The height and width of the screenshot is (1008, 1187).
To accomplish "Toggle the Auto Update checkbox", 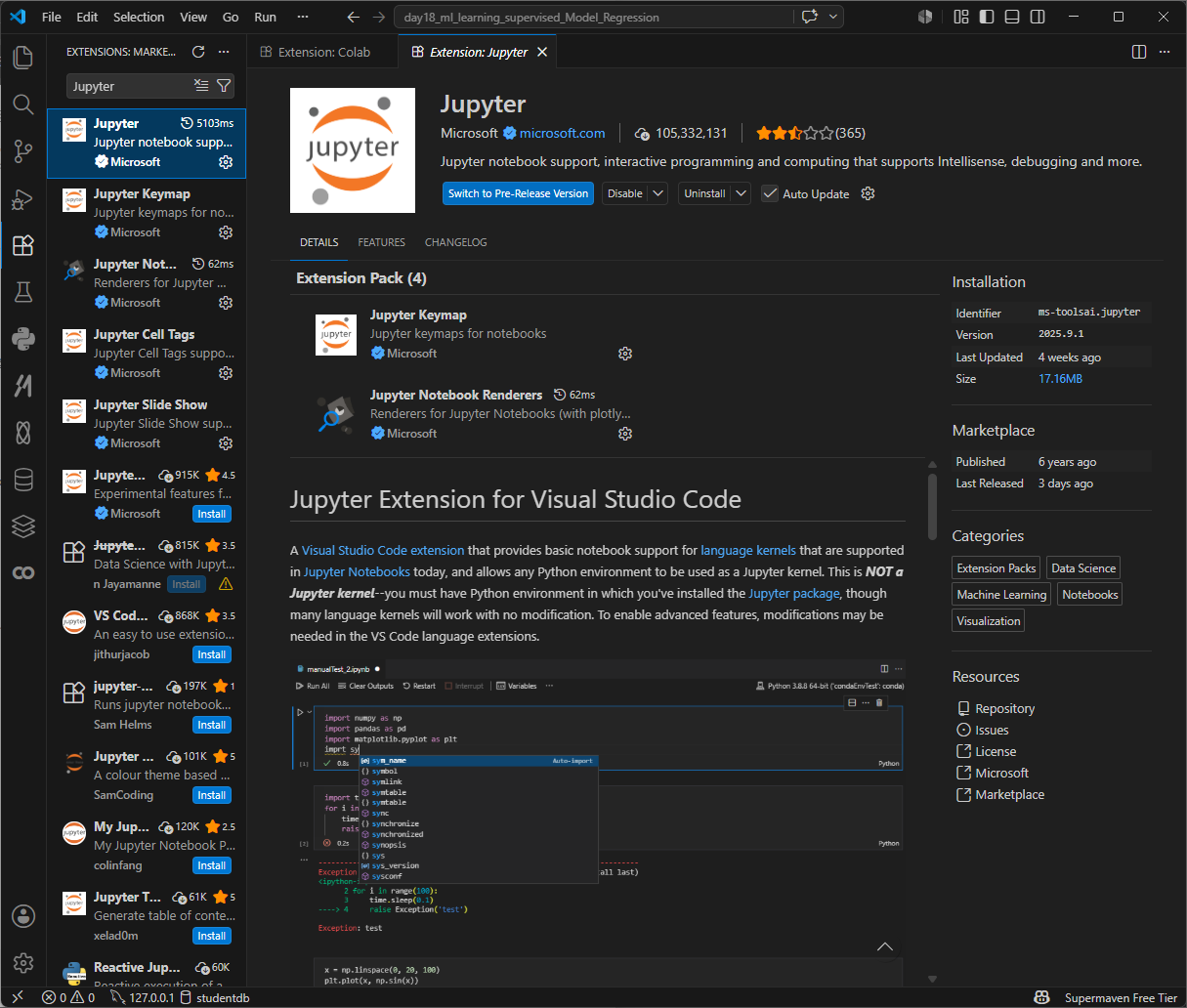I will [x=770, y=193].
